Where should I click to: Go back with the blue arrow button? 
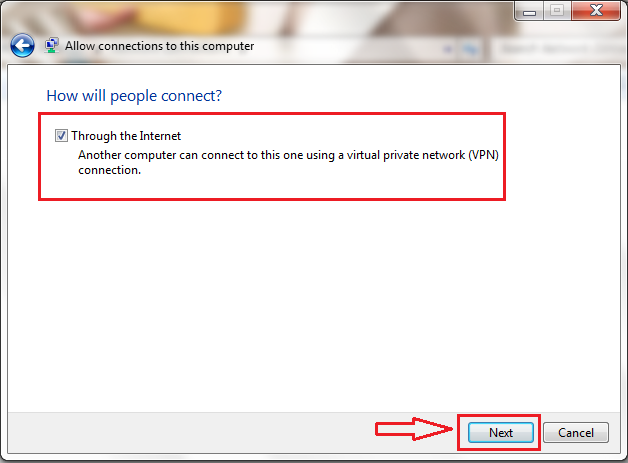[x=22, y=45]
